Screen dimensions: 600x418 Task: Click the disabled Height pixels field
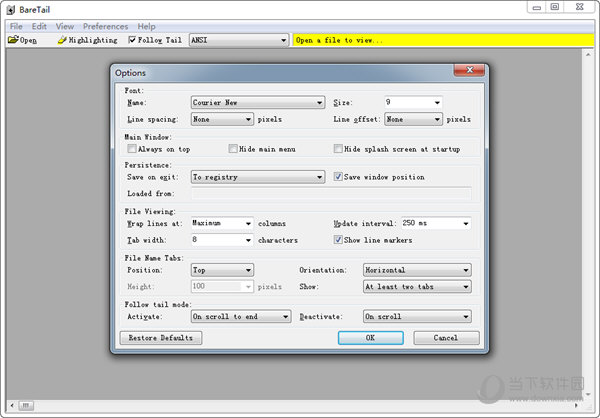coord(222,286)
